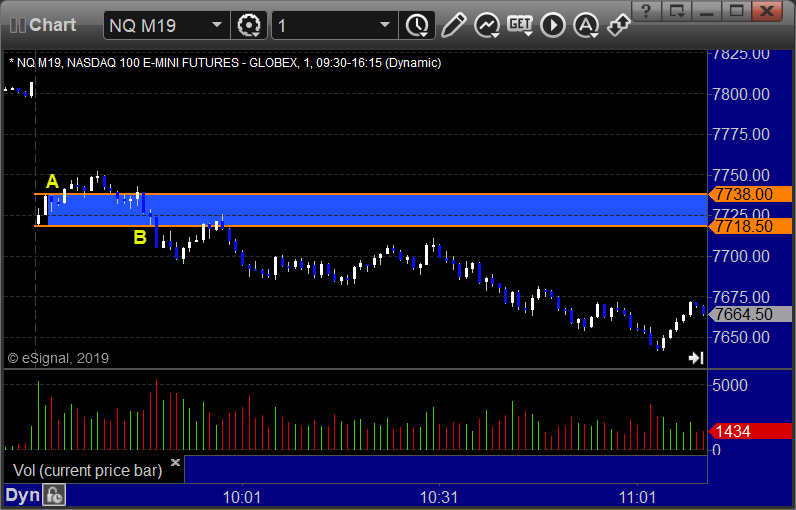This screenshot has height=510, width=796.
Task: Select the blue shaded rectangle region
Action: point(377,210)
